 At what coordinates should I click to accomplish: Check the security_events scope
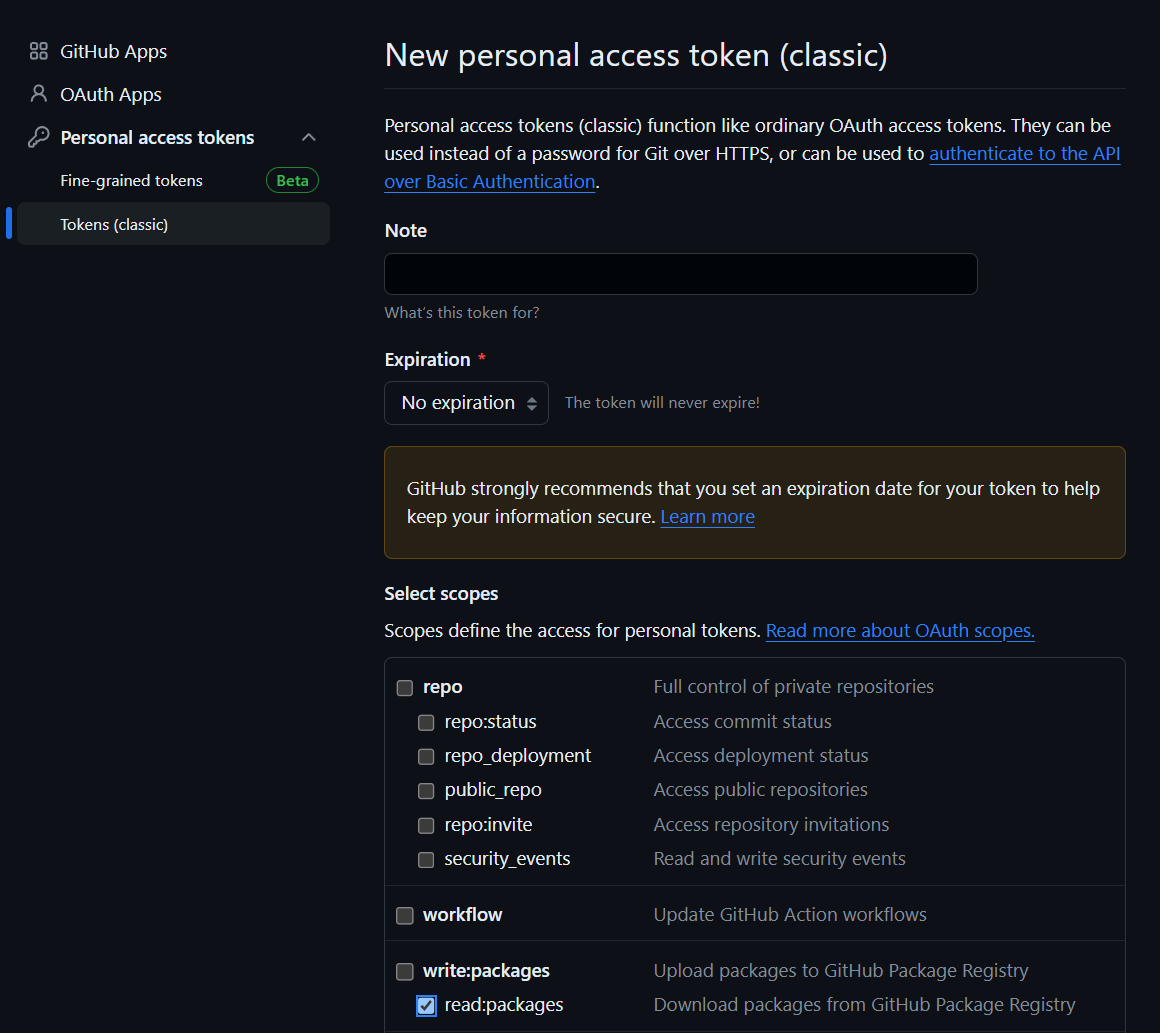click(426, 859)
